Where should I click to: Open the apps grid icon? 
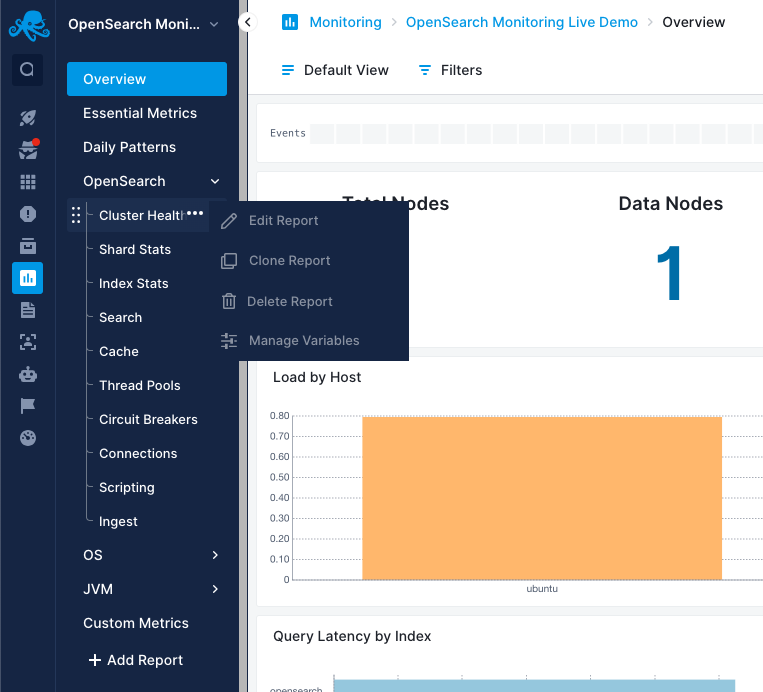pyautogui.click(x=28, y=182)
